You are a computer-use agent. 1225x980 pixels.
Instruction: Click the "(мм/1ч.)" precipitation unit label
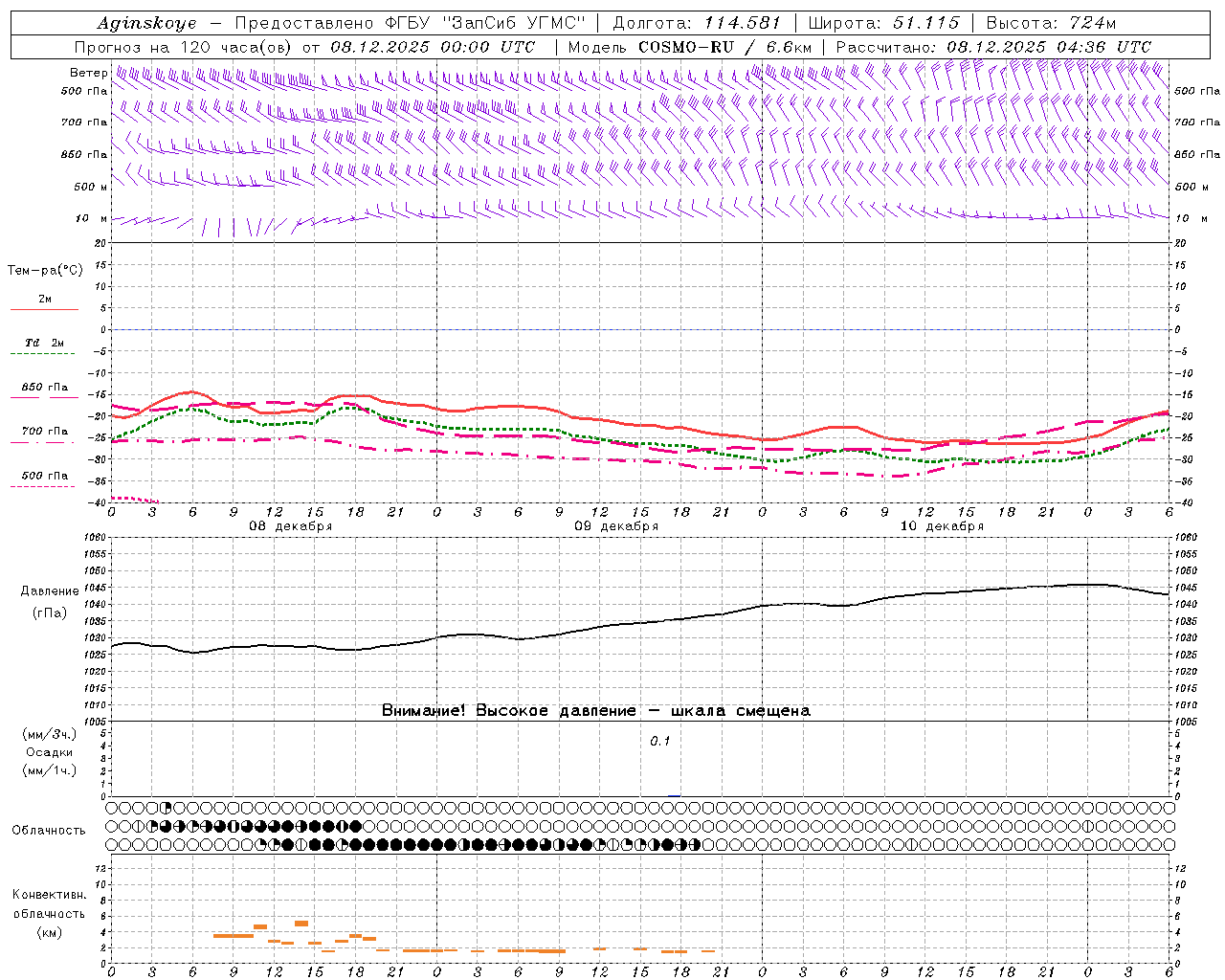50,770
